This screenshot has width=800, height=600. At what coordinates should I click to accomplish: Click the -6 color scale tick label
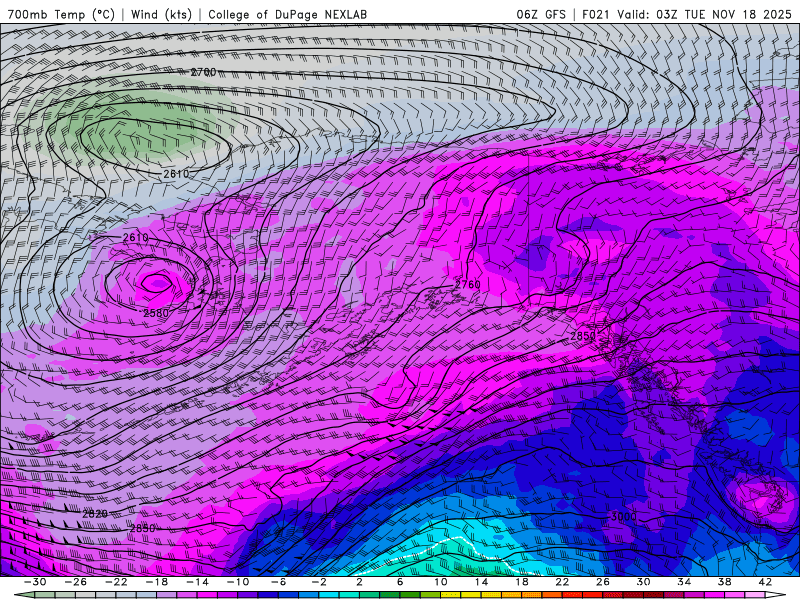coord(278,582)
